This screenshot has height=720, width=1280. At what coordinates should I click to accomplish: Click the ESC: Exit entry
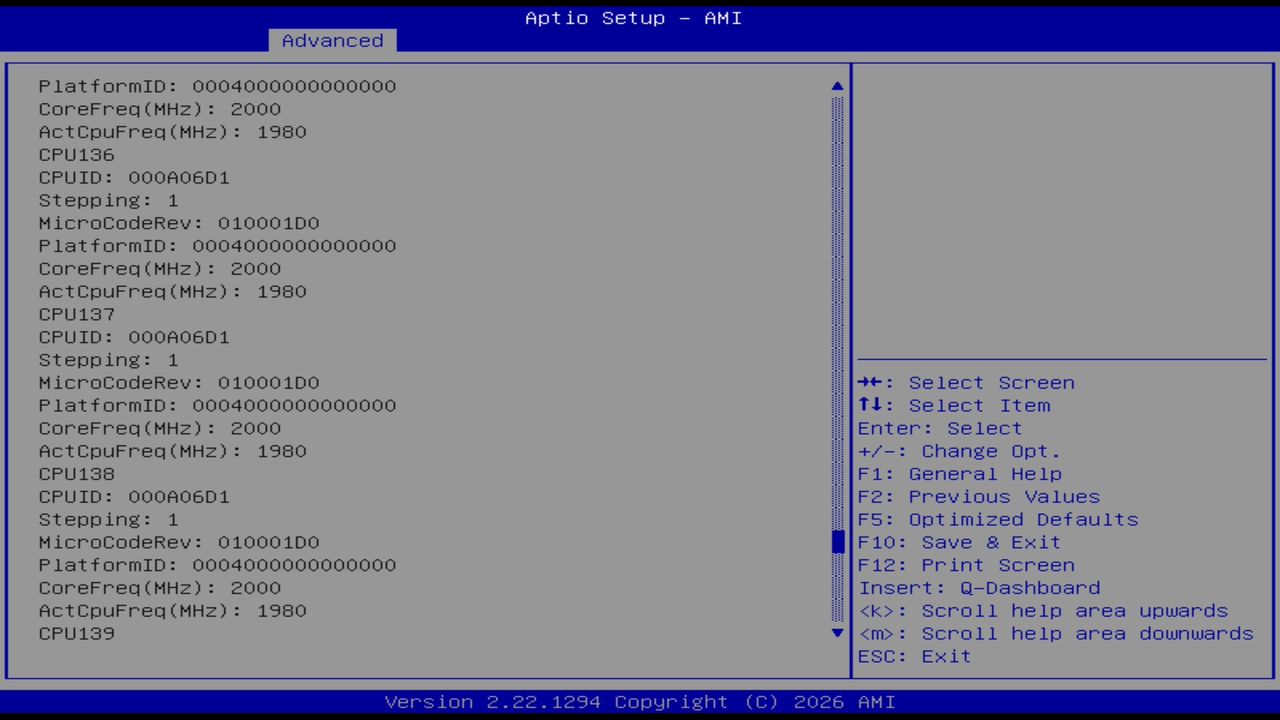pos(913,656)
